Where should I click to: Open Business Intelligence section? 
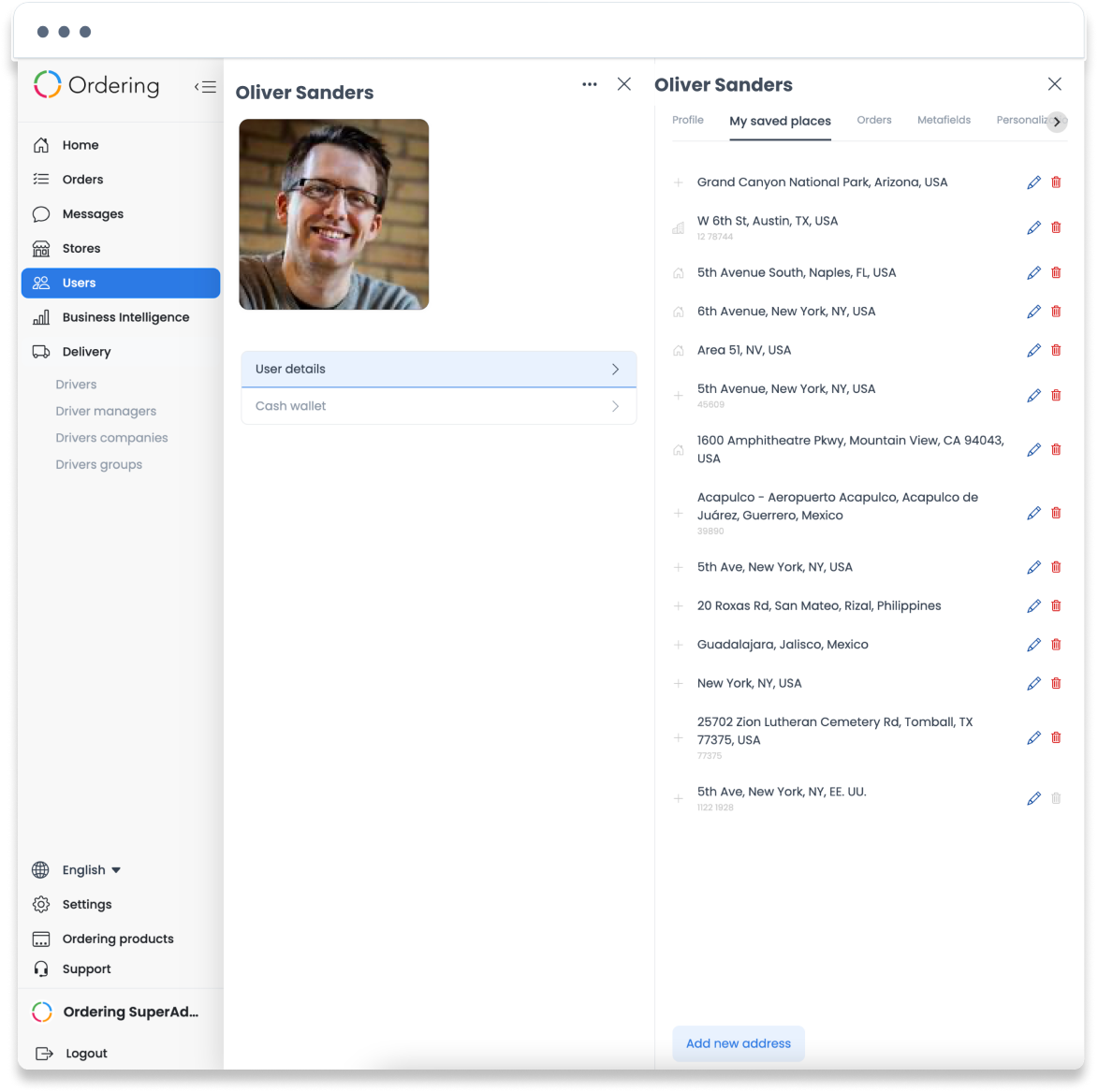[121, 317]
